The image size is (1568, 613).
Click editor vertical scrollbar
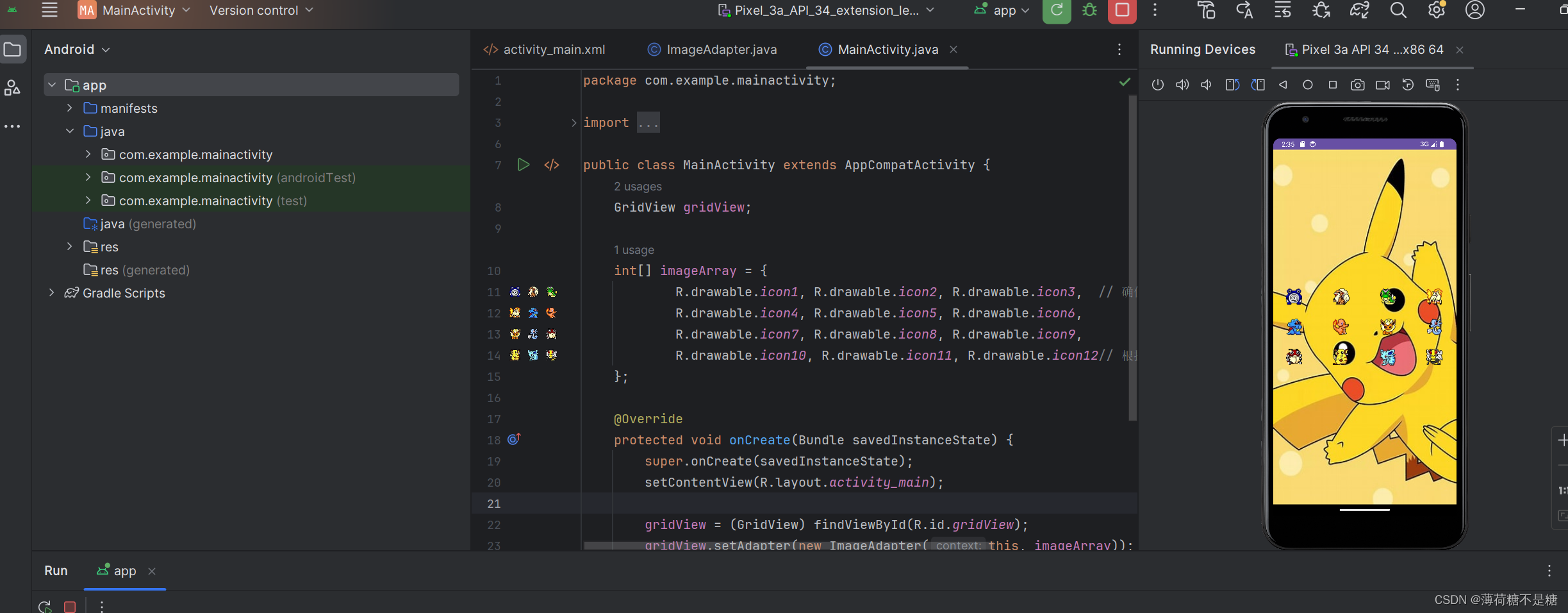tap(1132, 256)
